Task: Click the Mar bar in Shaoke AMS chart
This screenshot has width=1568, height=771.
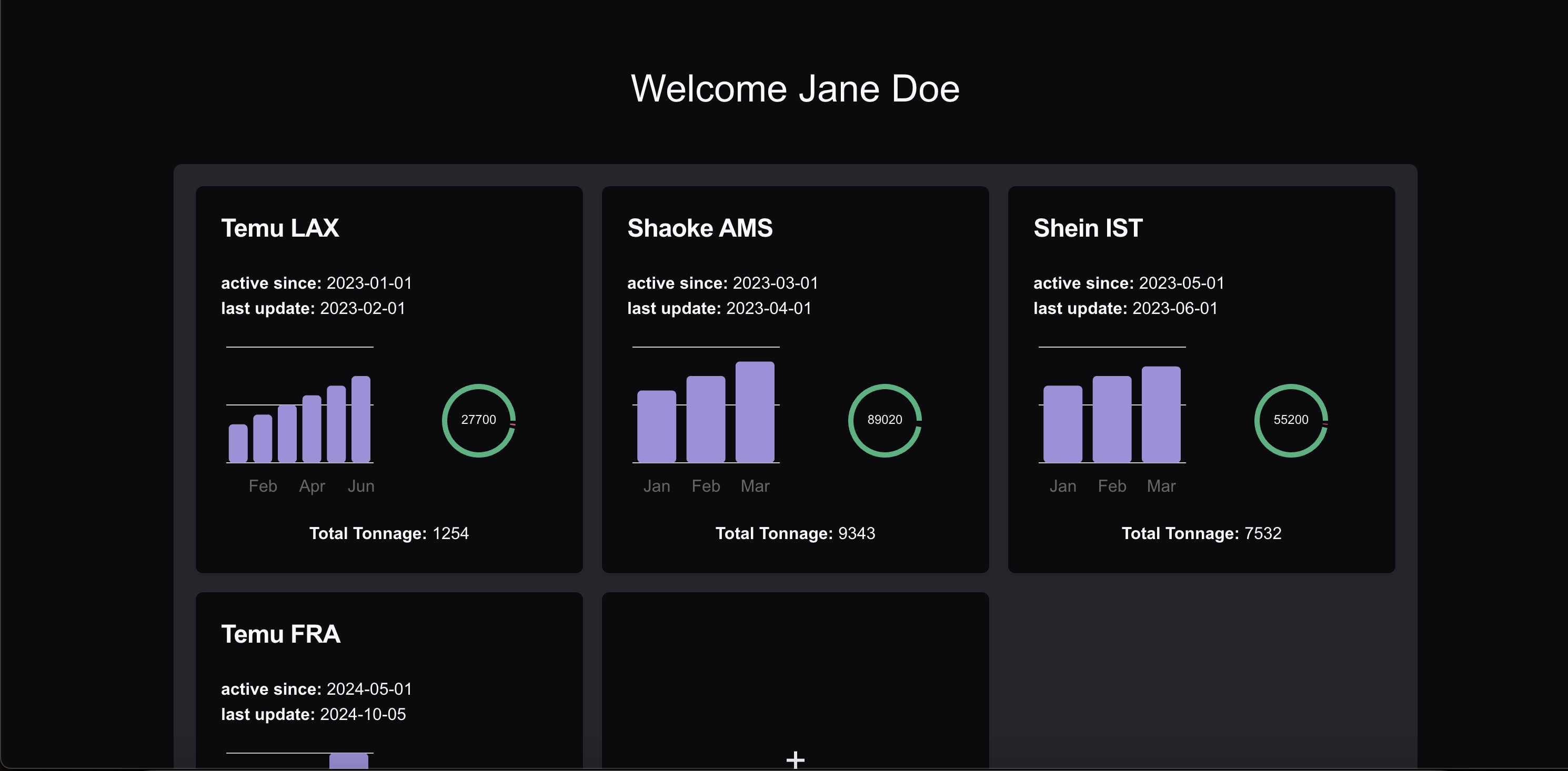Action: [755, 412]
